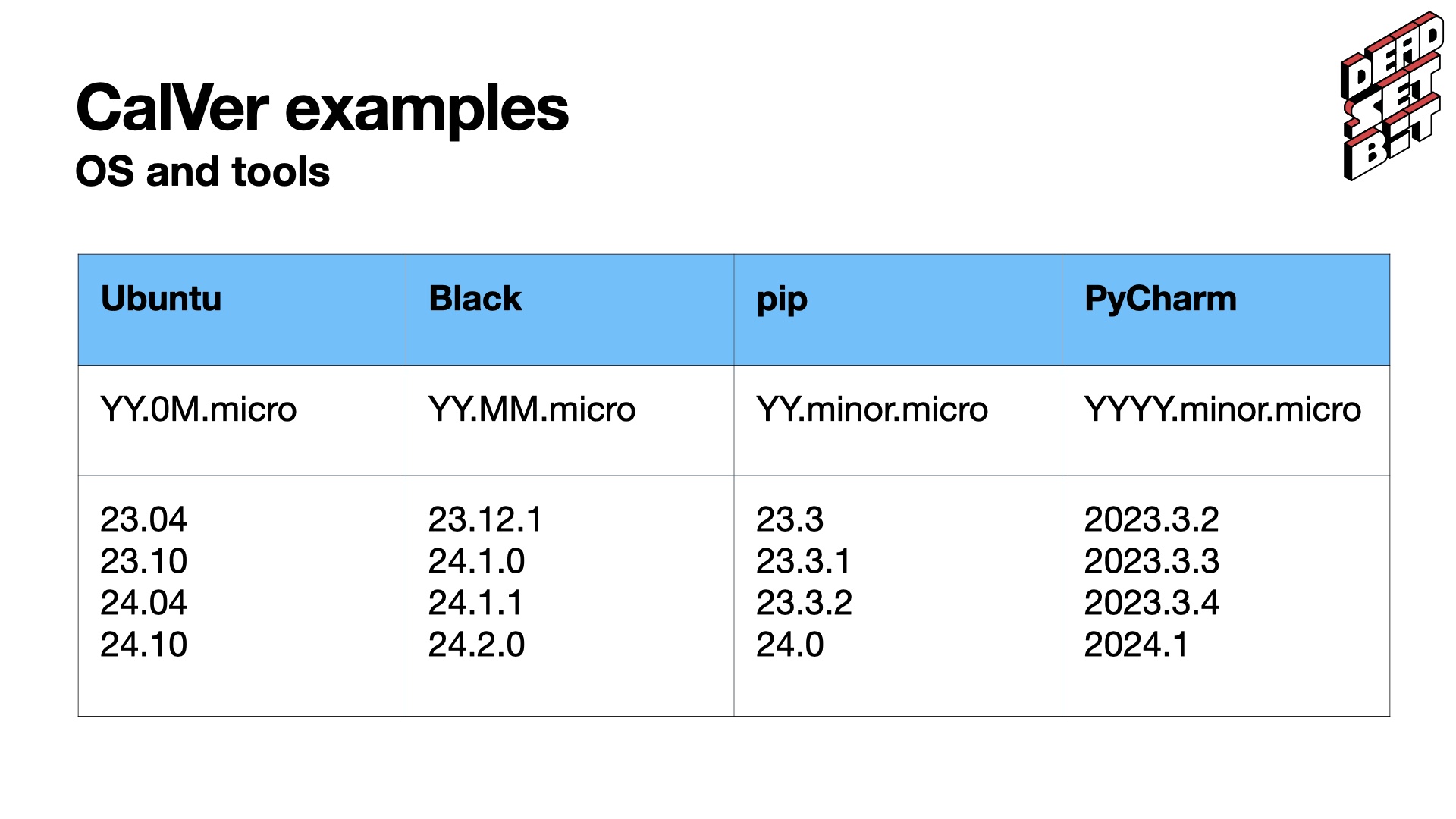Image resolution: width=1456 pixels, height=819 pixels.
Task: Click Ubuntu version 24.10
Action: (143, 645)
